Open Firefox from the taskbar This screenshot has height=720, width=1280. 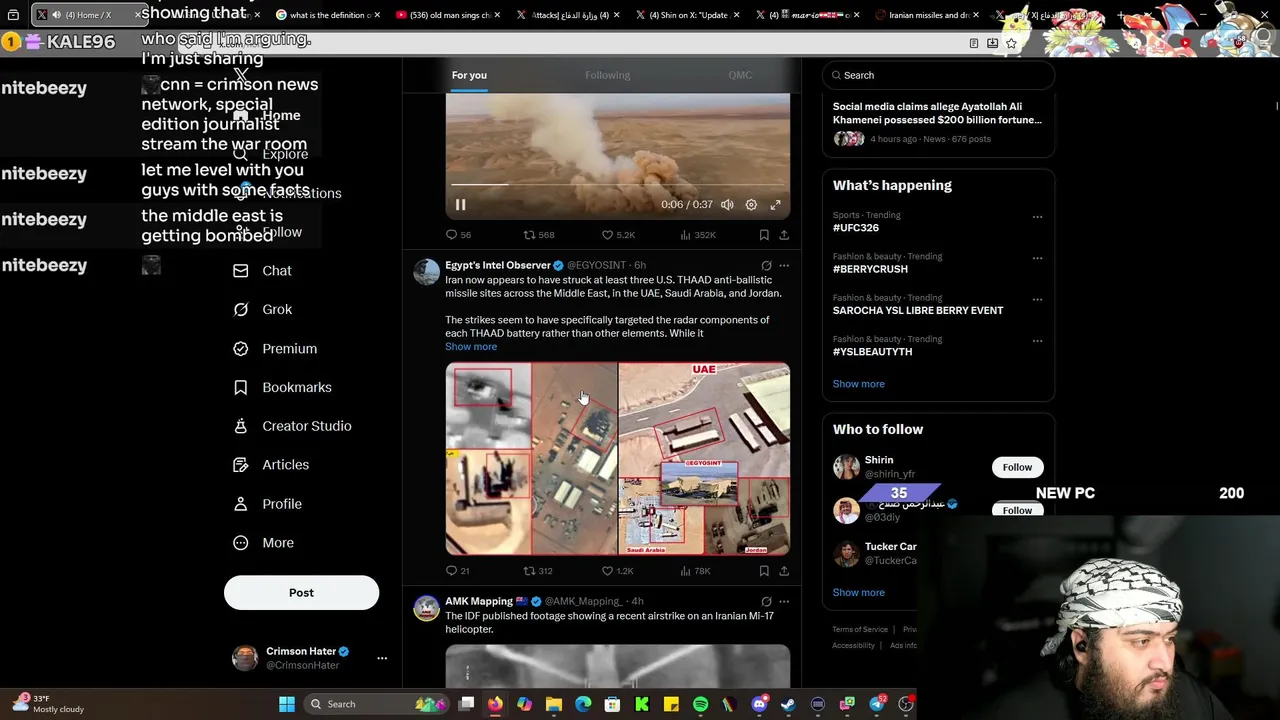tap(495, 704)
